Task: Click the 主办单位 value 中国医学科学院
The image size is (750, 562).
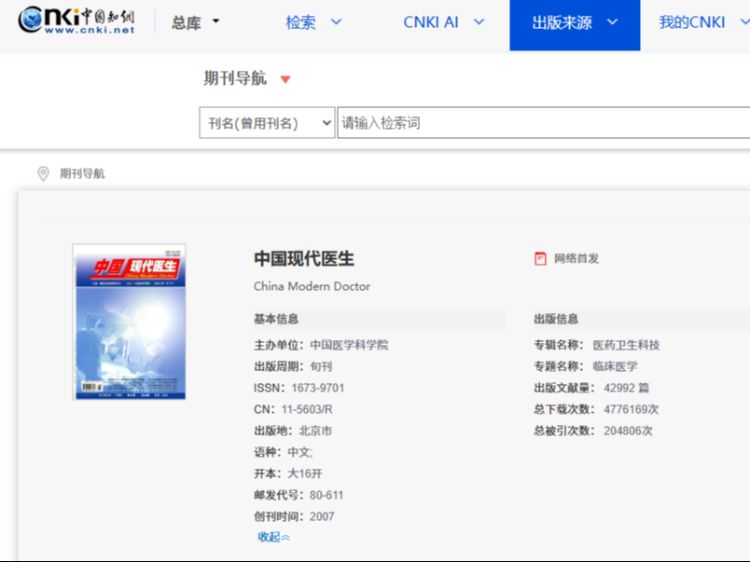Action: pos(349,345)
